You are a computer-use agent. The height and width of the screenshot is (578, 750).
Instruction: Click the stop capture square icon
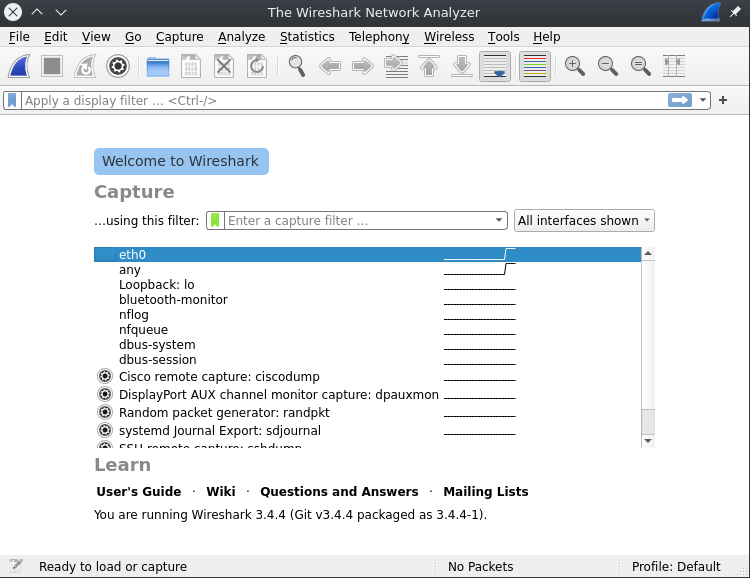pos(52,66)
